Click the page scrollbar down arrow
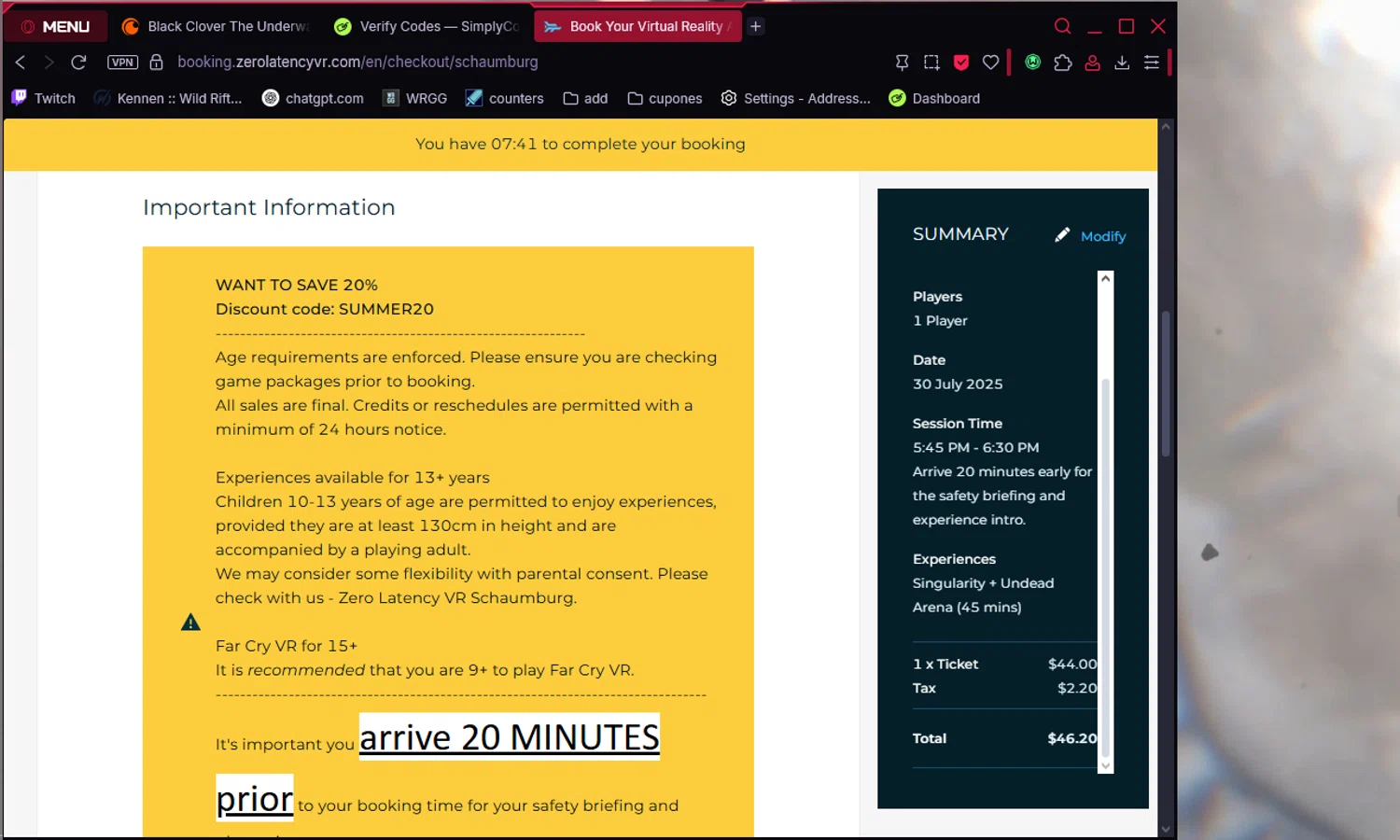1400x840 pixels. pos(1166,829)
